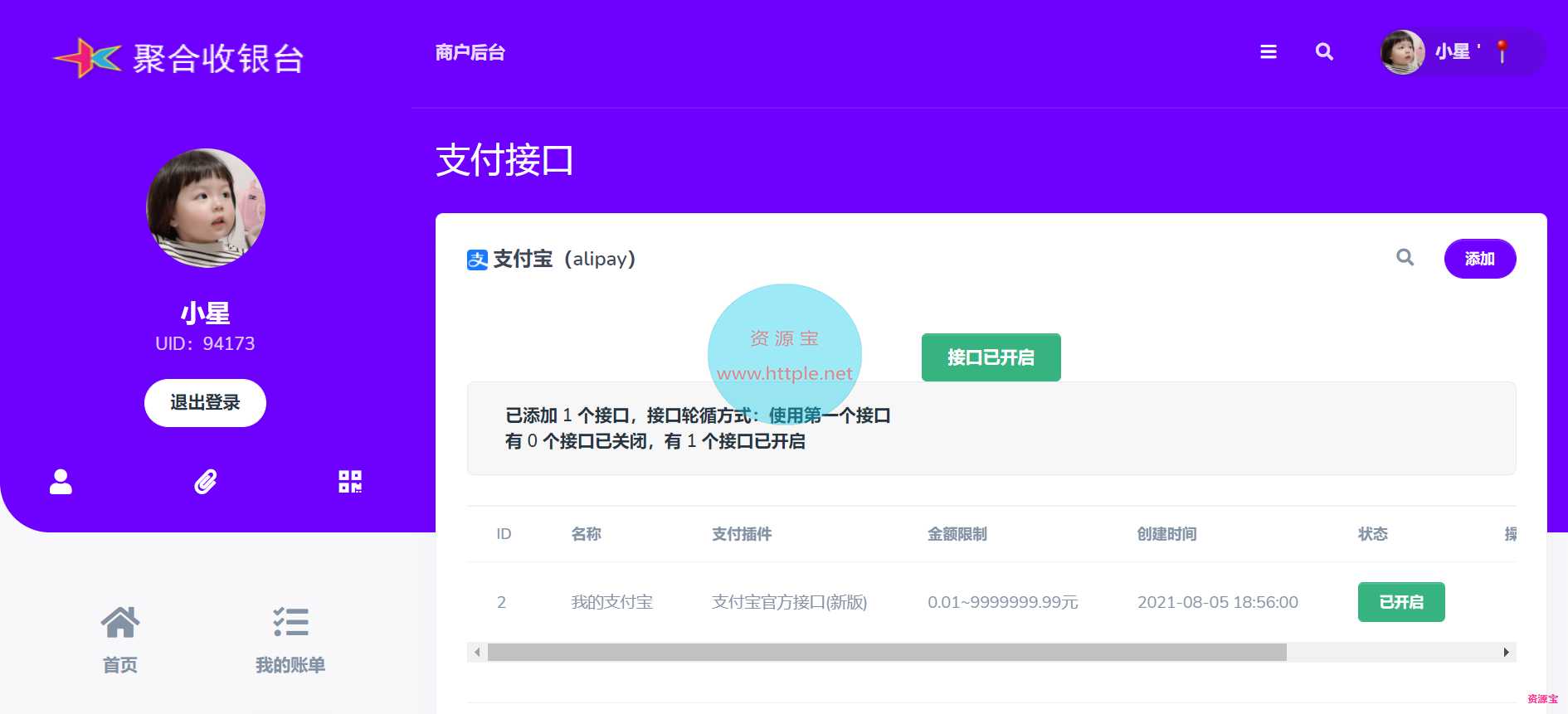Open the sidebar paperclip icon
This screenshot has height=714, width=1568.
pyautogui.click(x=206, y=482)
